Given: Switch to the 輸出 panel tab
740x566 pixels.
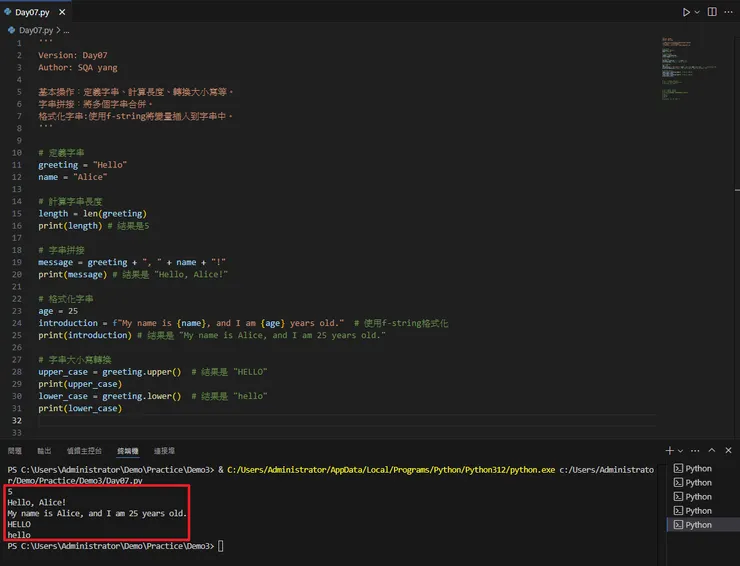Looking at the screenshot, I should (44, 451).
